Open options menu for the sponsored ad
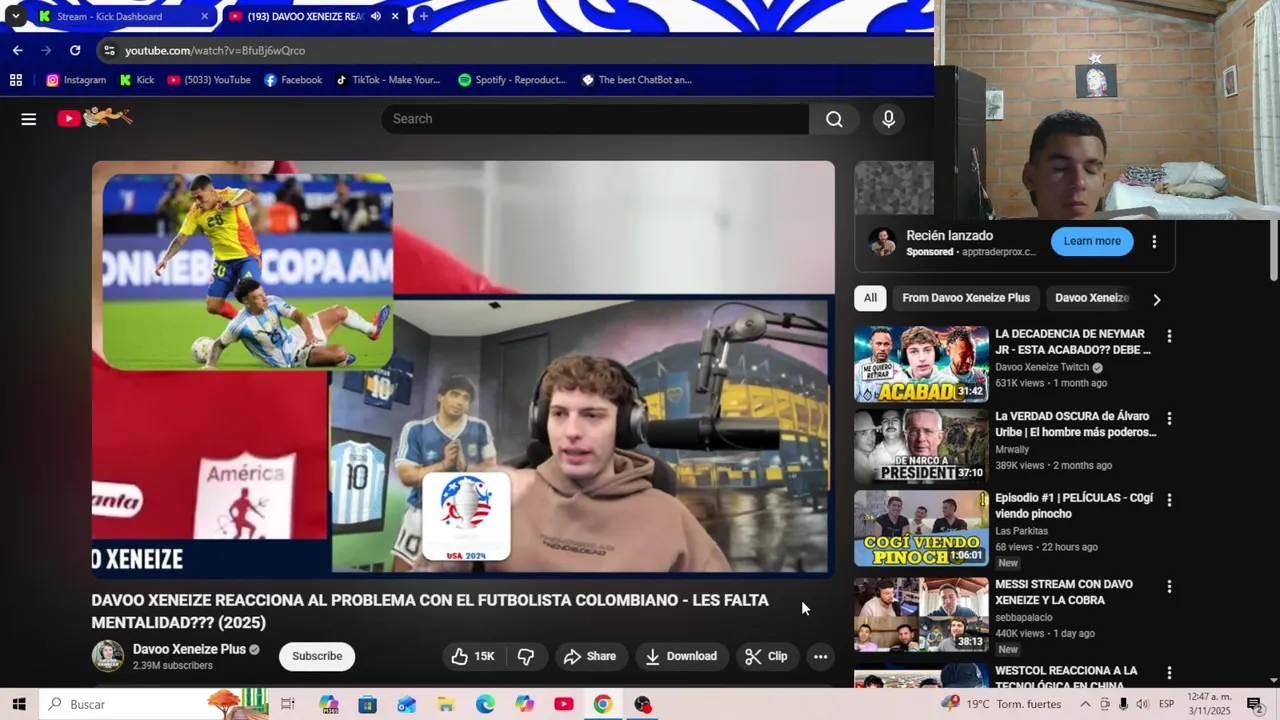Screen dimensions: 1280x720 (1154, 241)
